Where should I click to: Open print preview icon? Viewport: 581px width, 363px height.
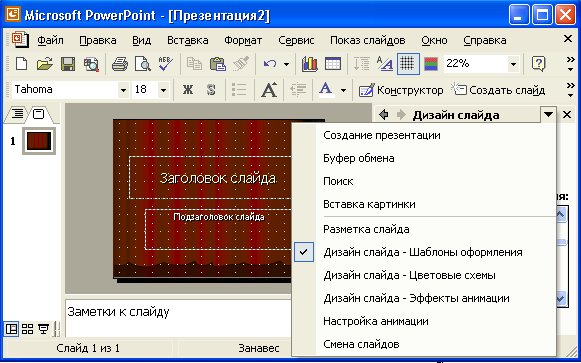(x=142, y=64)
